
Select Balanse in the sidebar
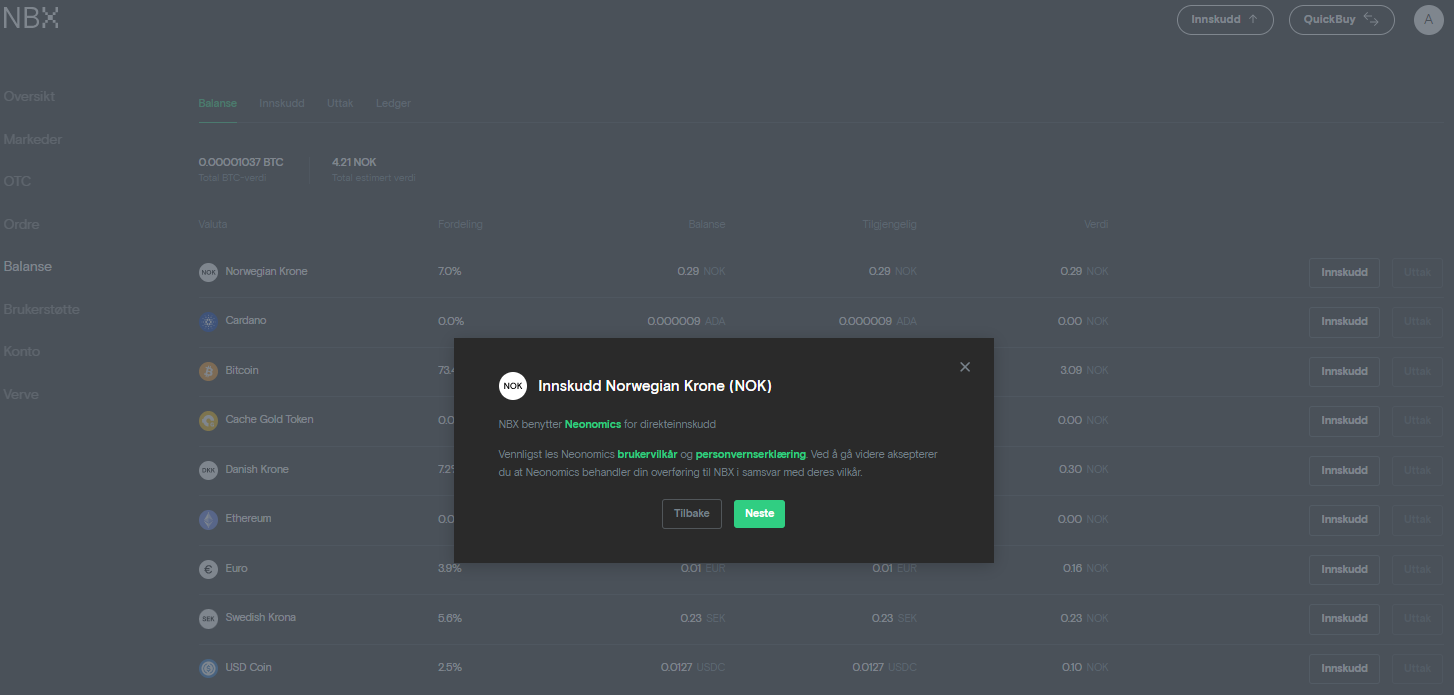click(28, 267)
